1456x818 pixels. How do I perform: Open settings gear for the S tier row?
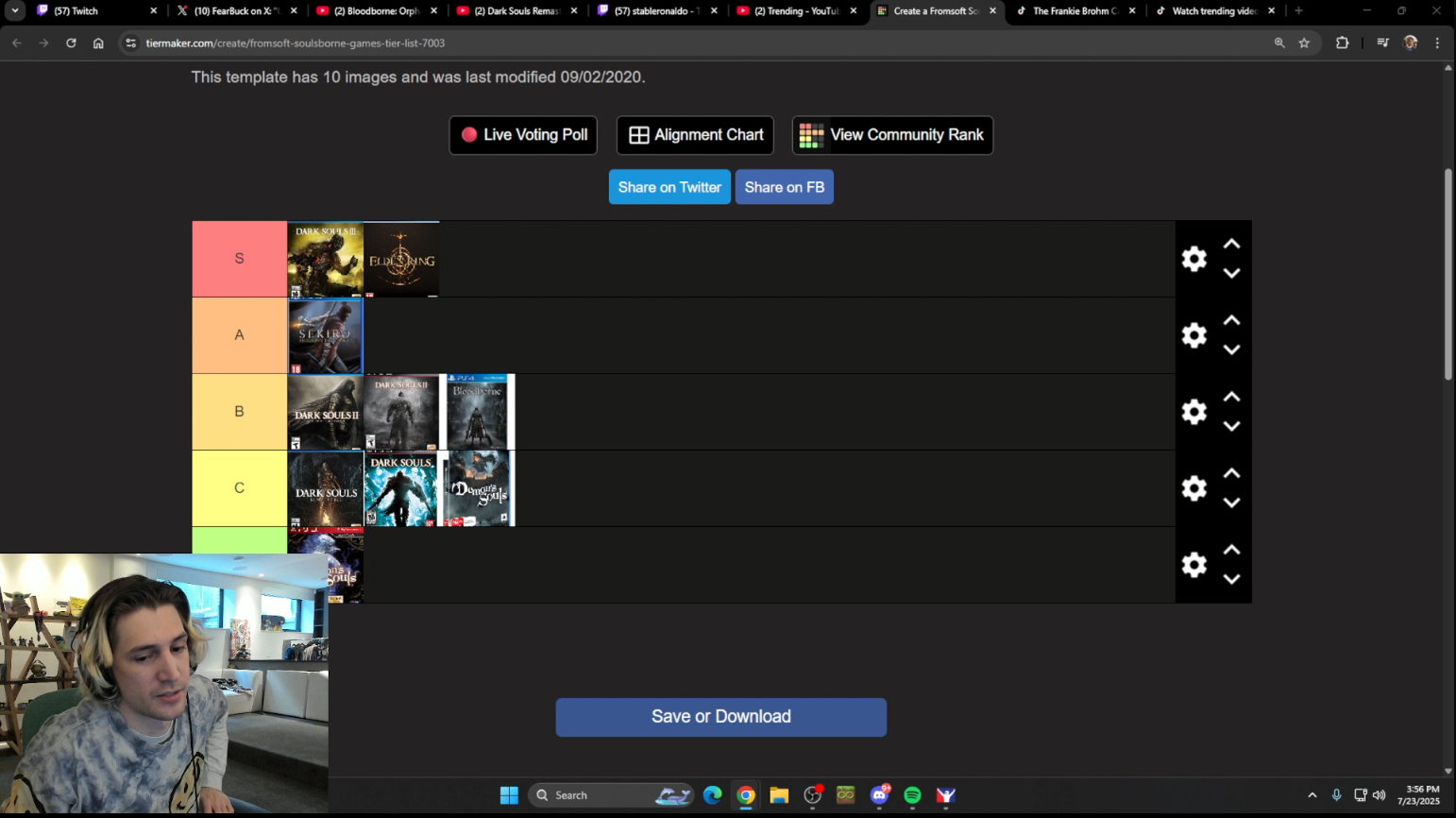tap(1194, 259)
